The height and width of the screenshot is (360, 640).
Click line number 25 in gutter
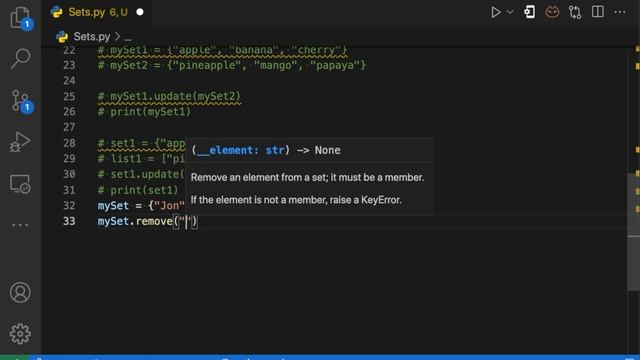(69, 96)
